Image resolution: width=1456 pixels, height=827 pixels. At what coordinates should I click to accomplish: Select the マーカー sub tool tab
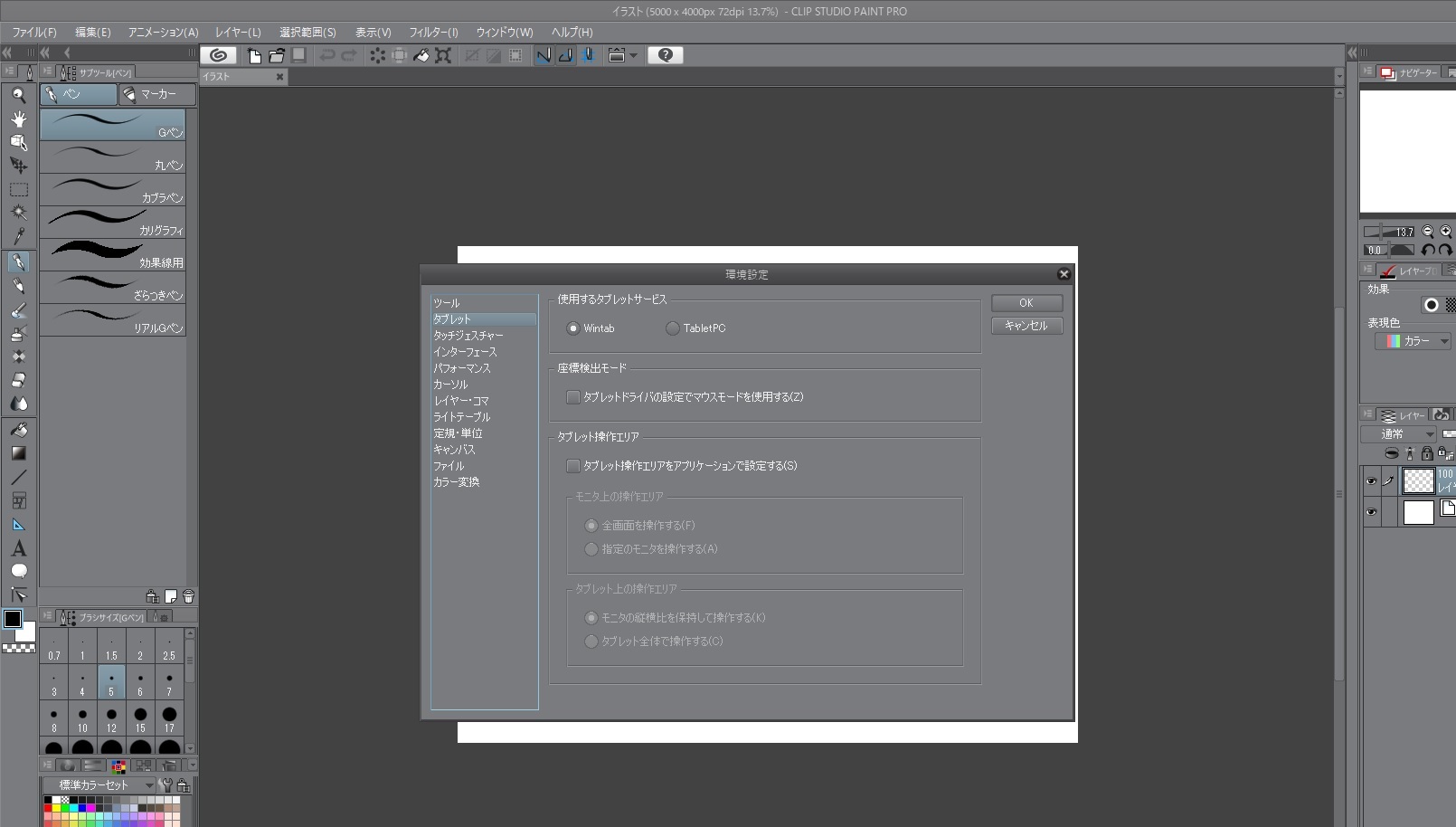(157, 94)
